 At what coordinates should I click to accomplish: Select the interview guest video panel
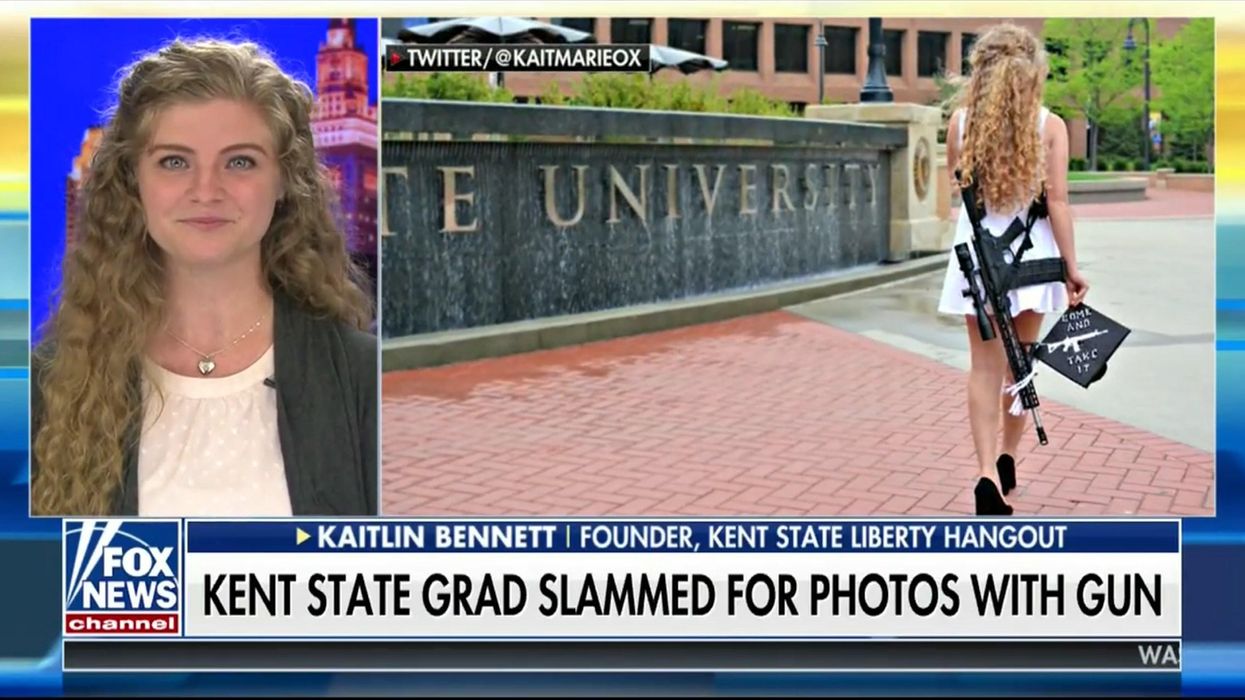204,266
